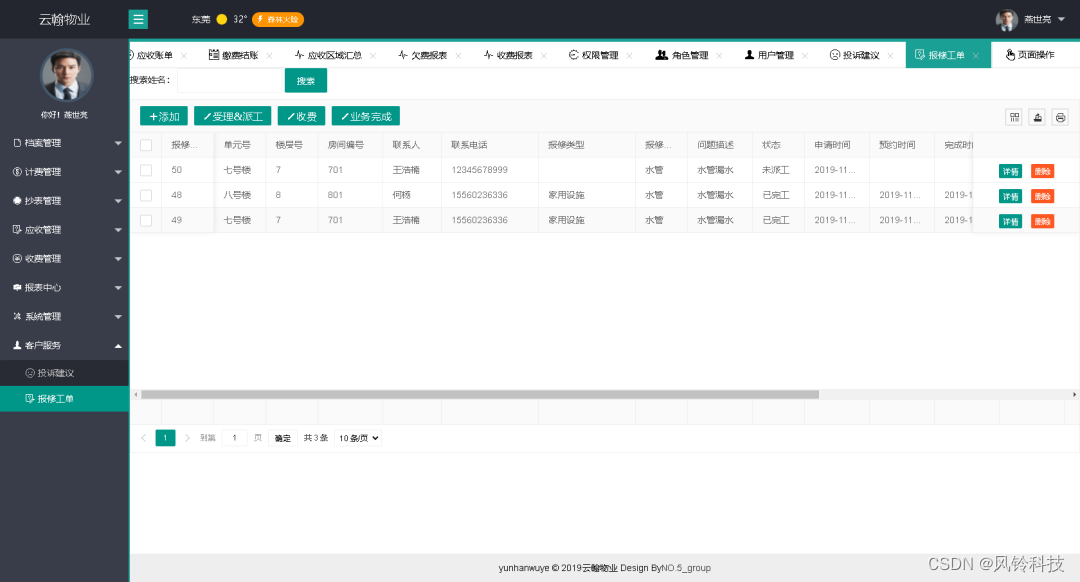Switch to the 缴费结账 tab
This screenshot has height=582, width=1080.
click(233, 55)
